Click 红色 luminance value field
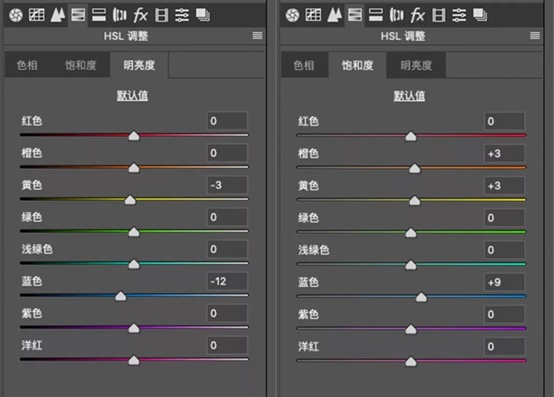The image size is (554, 397). 227,121
